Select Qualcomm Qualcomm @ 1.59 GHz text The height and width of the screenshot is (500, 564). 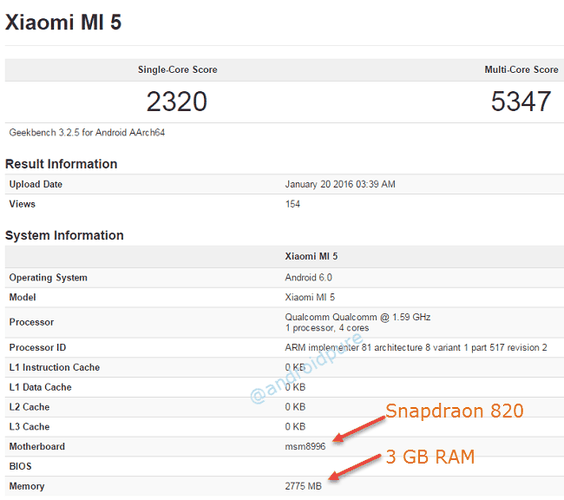(x=358, y=317)
